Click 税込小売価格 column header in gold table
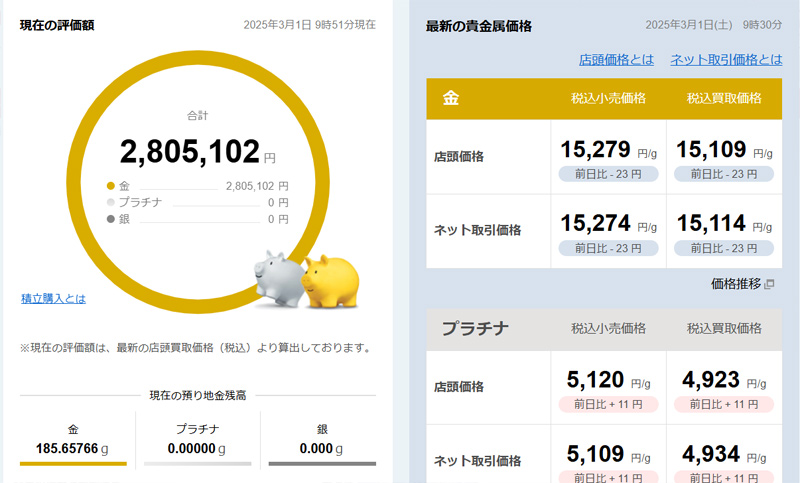The width and height of the screenshot is (800, 483). 608,98
